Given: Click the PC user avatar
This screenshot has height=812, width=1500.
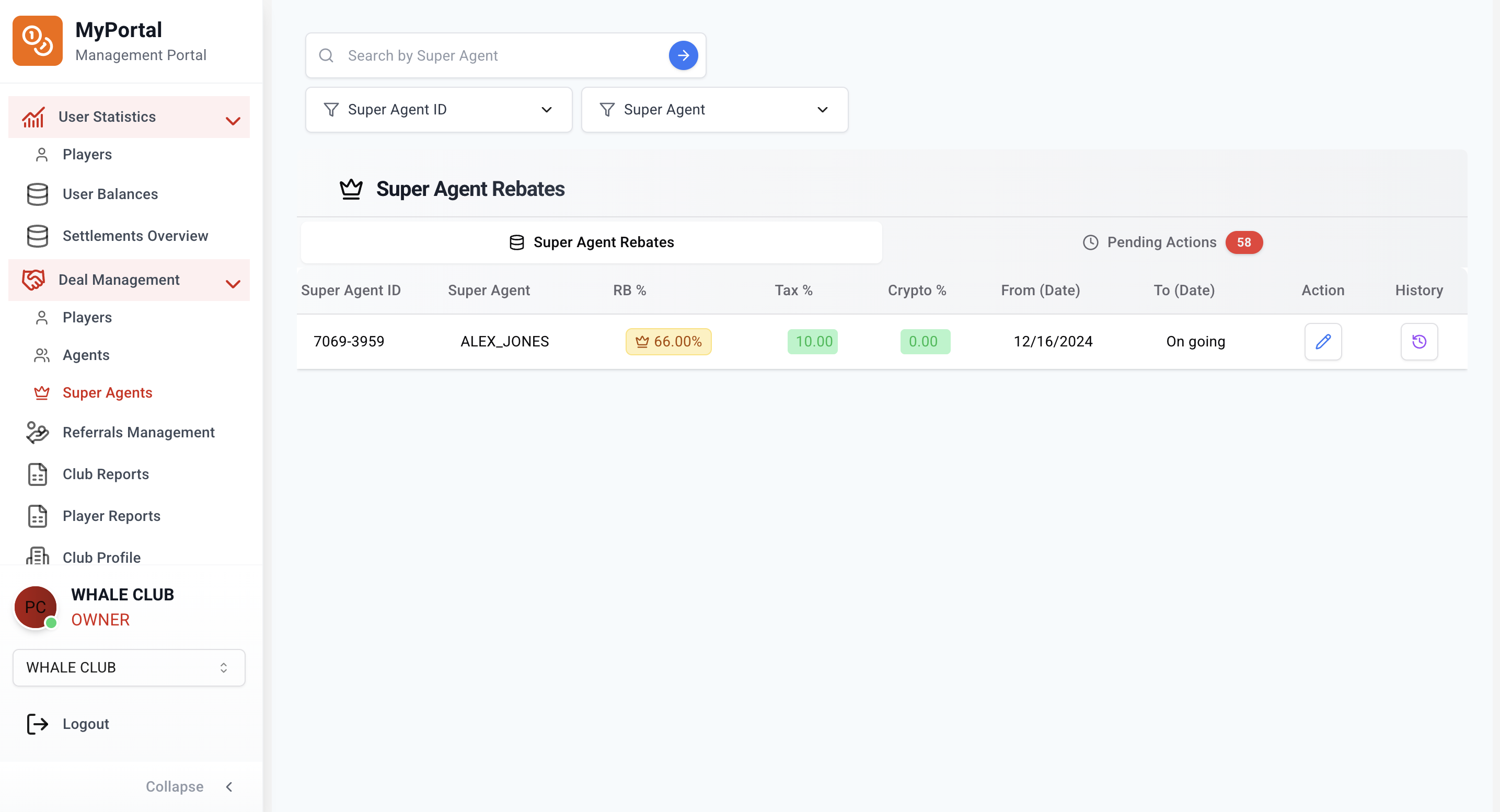Looking at the screenshot, I should click(35, 607).
